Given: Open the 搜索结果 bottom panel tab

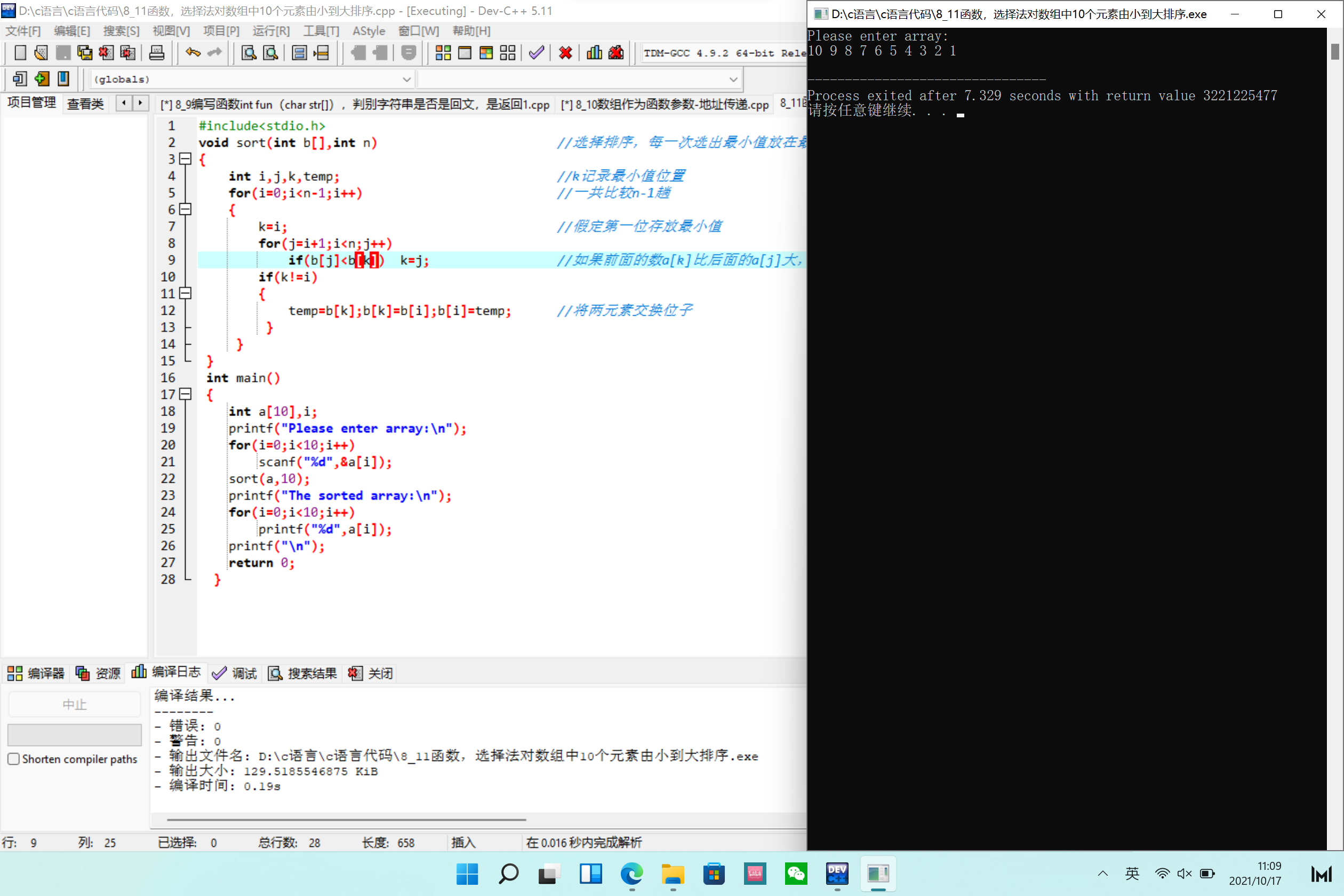Looking at the screenshot, I should tap(303, 673).
